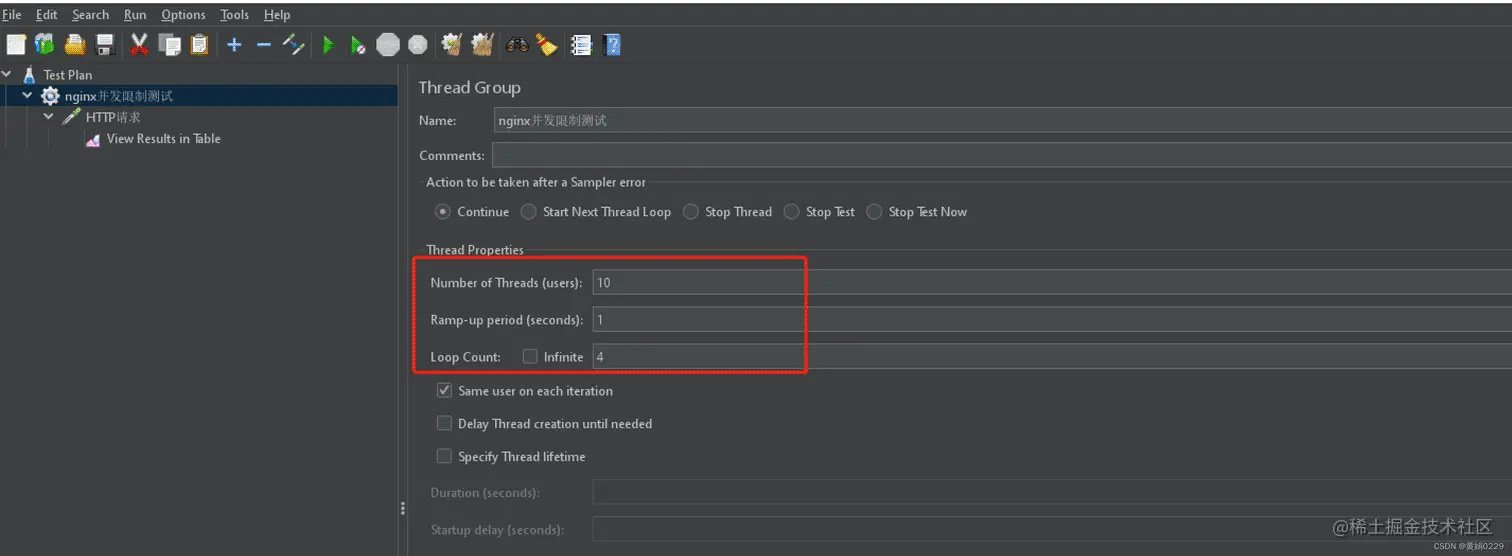Click the Cut scissors icon
Image resolution: width=1512 pixels, height=556 pixels.
140,45
